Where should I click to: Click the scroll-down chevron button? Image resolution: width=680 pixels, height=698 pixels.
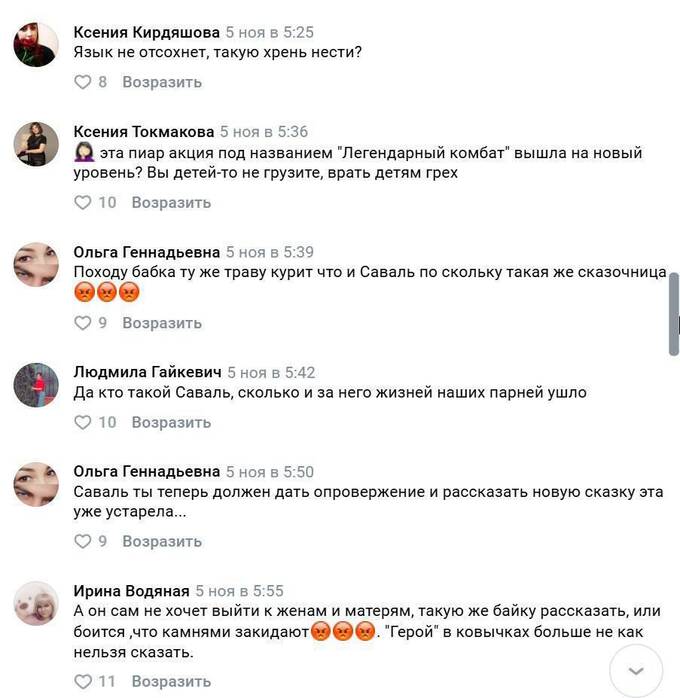pyautogui.click(x=636, y=671)
